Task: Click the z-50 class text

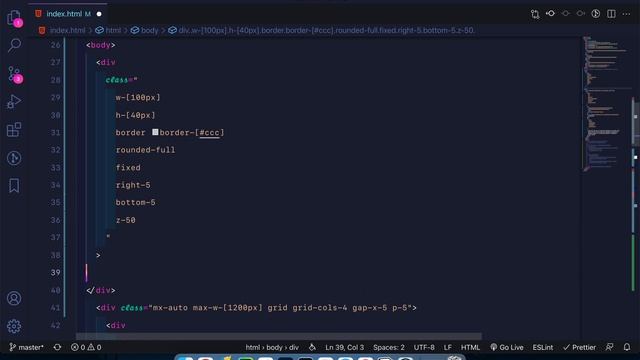Action: tap(126, 220)
